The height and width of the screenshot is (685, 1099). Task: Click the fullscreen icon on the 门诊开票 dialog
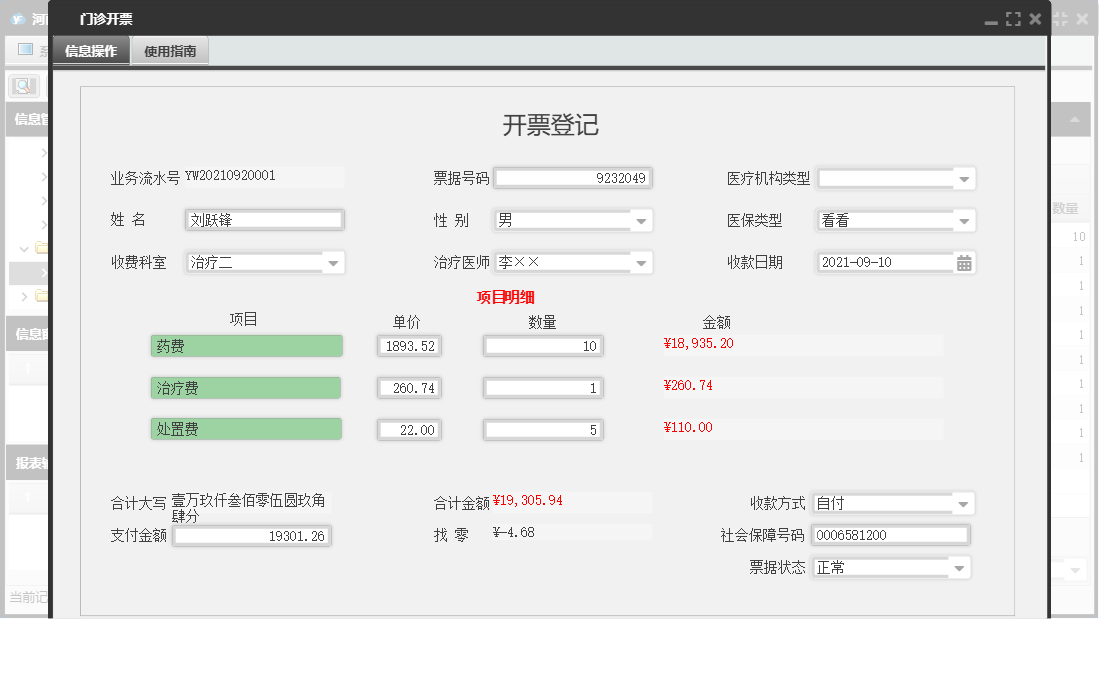[1013, 18]
